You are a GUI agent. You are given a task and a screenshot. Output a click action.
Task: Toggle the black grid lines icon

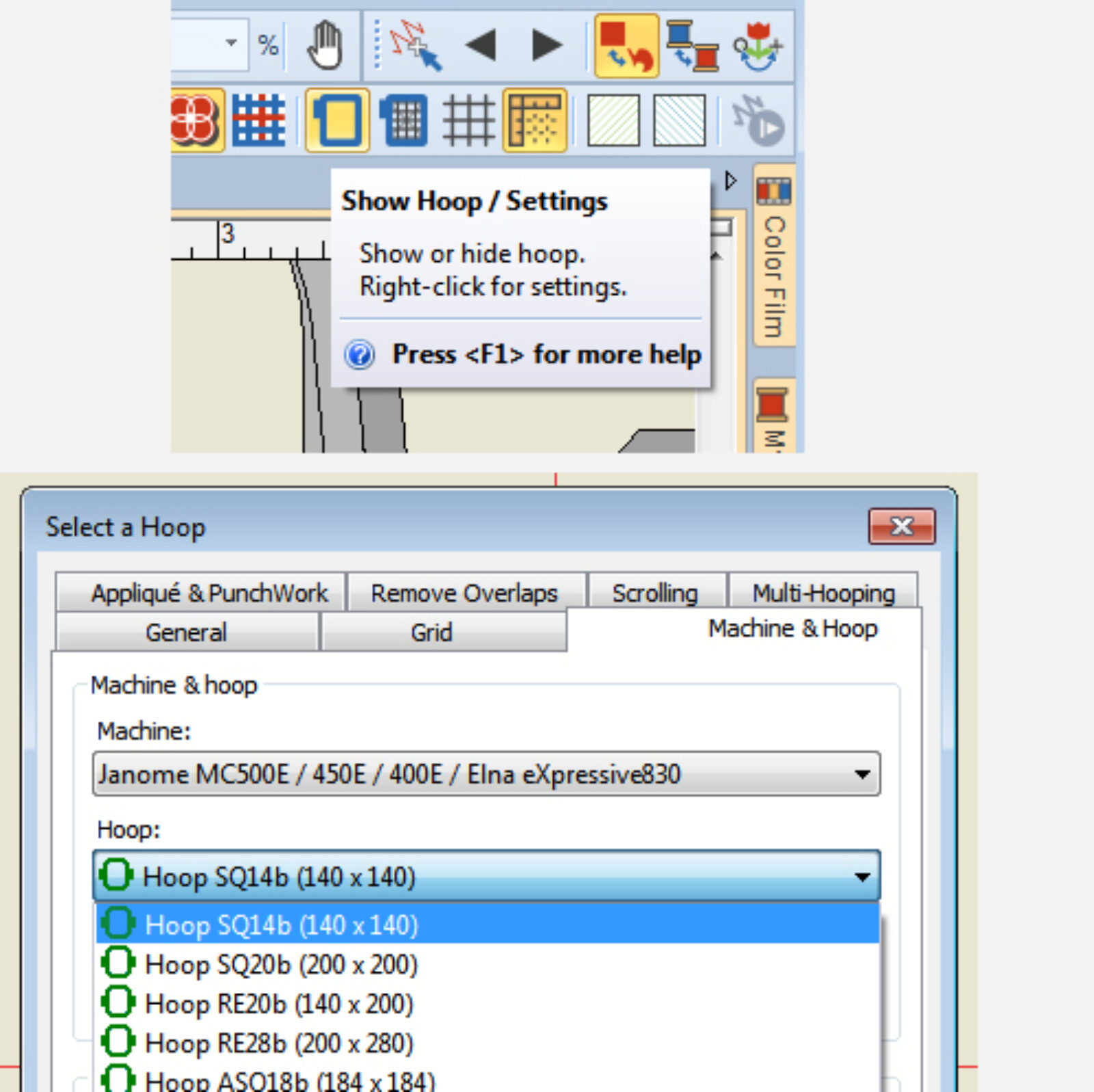click(x=469, y=120)
